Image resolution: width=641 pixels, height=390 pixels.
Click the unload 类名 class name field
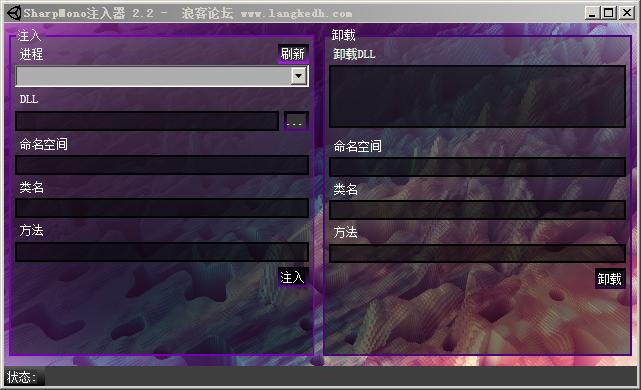(477, 210)
